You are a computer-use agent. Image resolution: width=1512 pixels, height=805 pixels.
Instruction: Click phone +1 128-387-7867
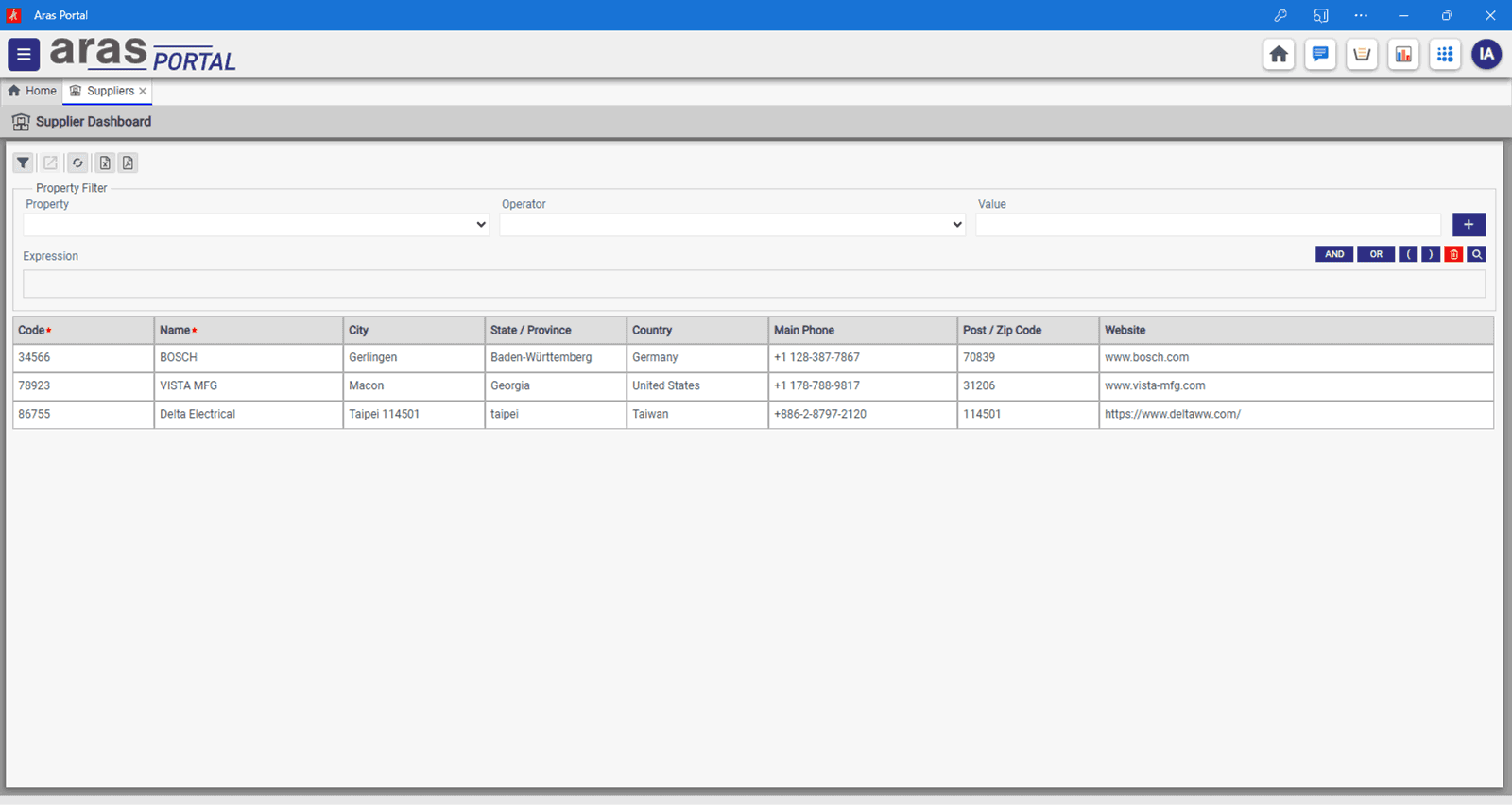pyautogui.click(x=863, y=357)
